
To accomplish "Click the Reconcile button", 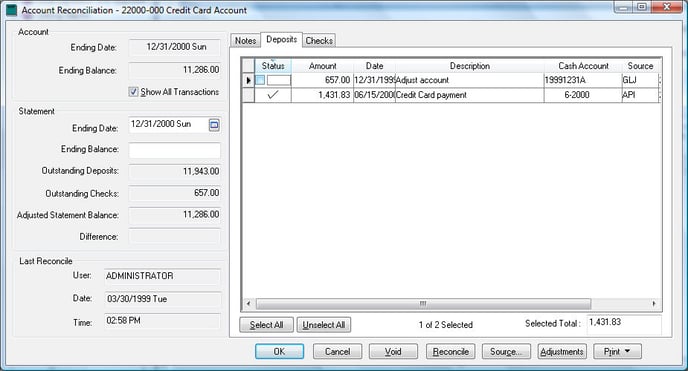I will tap(451, 352).
